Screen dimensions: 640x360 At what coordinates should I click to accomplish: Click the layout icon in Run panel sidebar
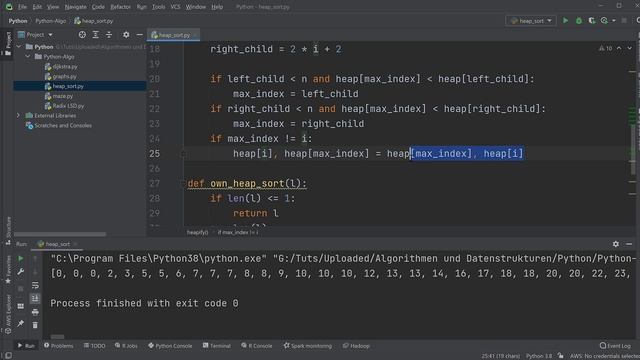20,306
